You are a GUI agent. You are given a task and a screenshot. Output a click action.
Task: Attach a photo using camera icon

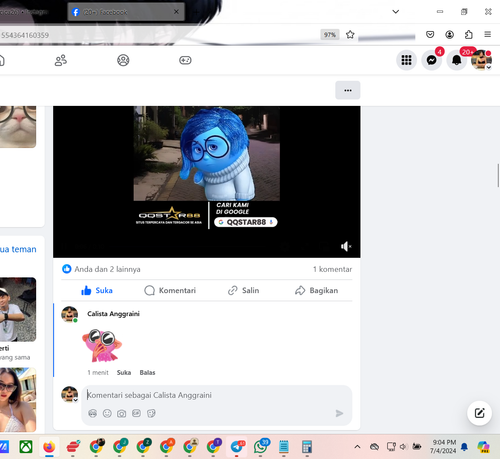click(x=122, y=414)
